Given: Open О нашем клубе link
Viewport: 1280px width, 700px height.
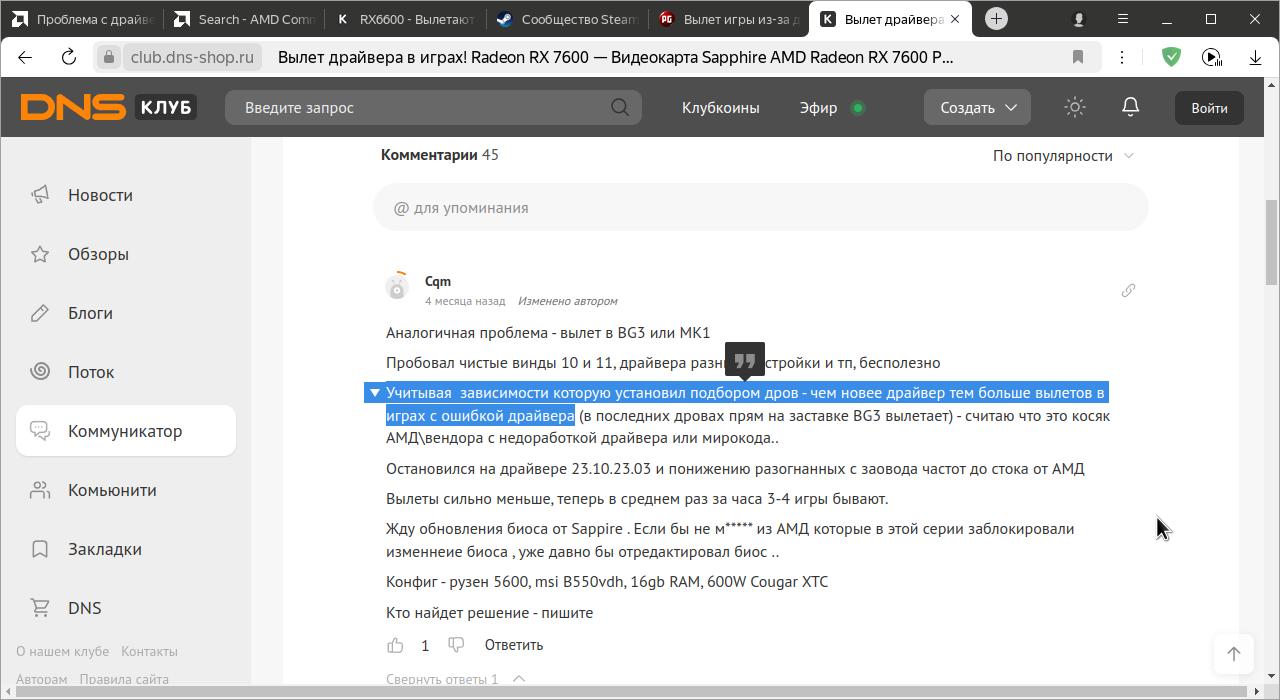Looking at the screenshot, I should [62, 651].
